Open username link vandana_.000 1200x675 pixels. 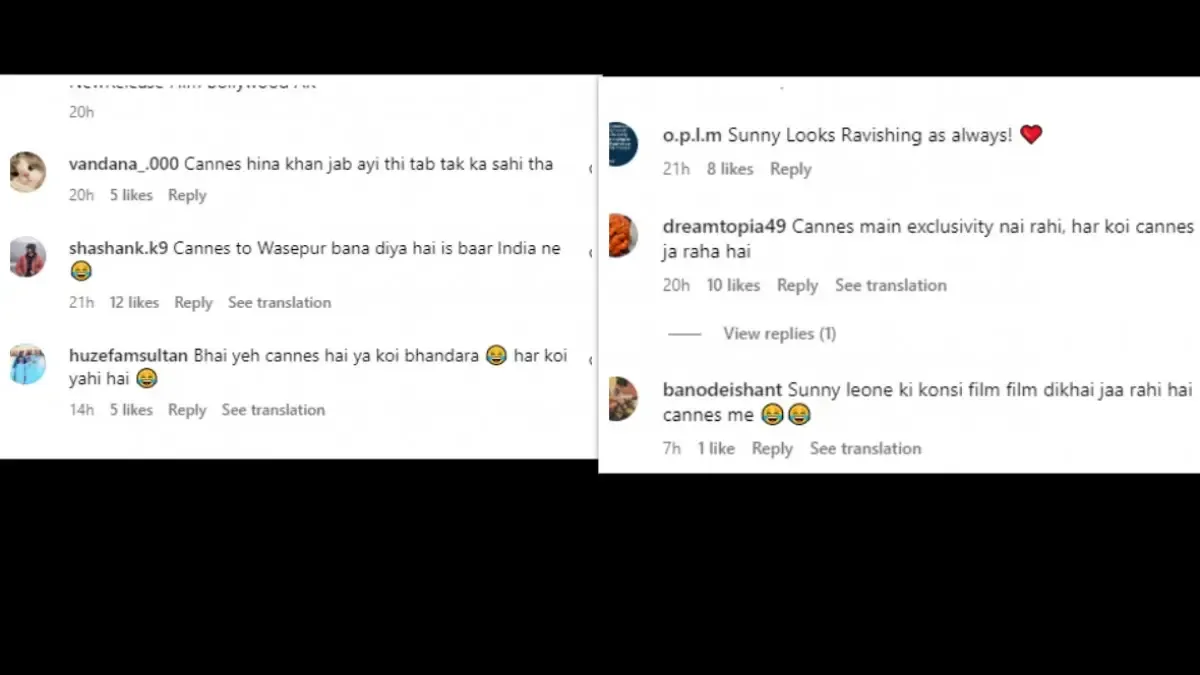pyautogui.click(x=124, y=164)
